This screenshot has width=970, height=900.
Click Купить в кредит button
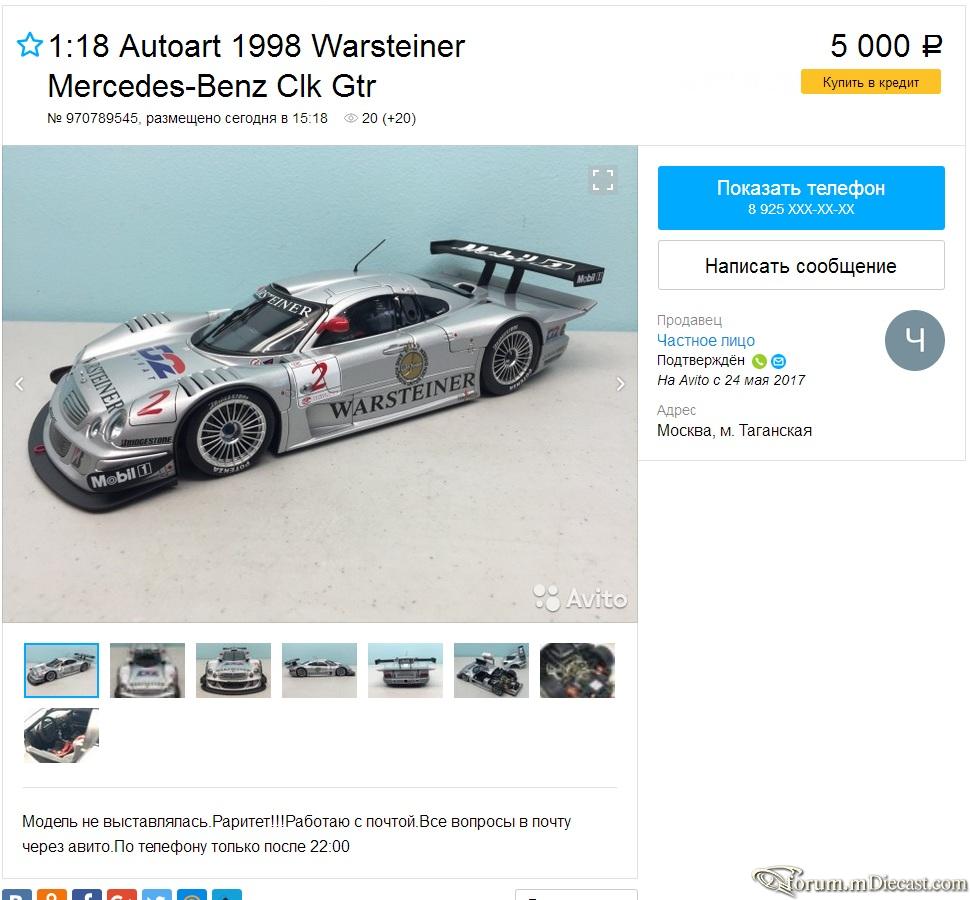[870, 82]
